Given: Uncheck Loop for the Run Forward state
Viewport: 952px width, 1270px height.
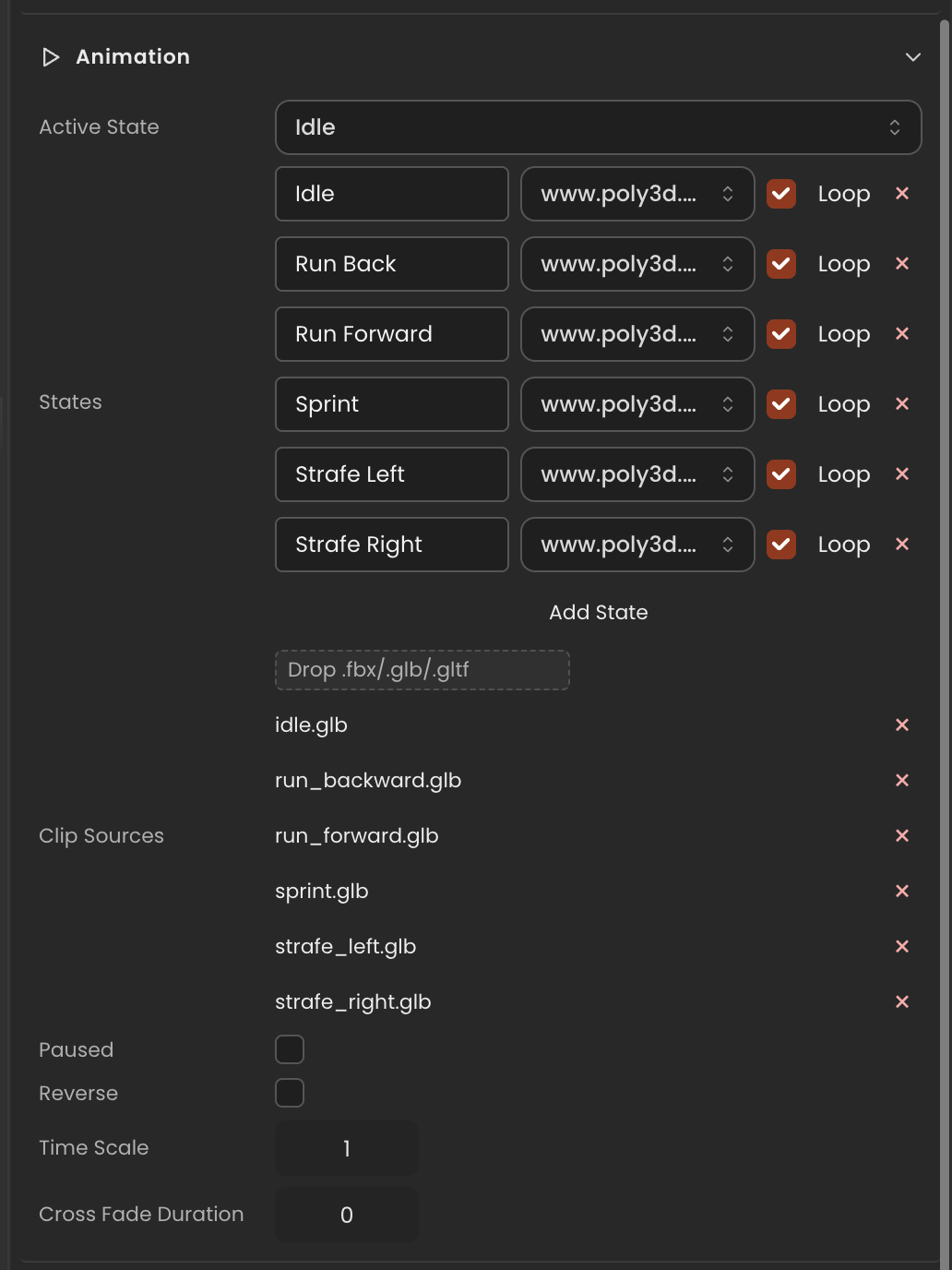Looking at the screenshot, I should click(781, 334).
